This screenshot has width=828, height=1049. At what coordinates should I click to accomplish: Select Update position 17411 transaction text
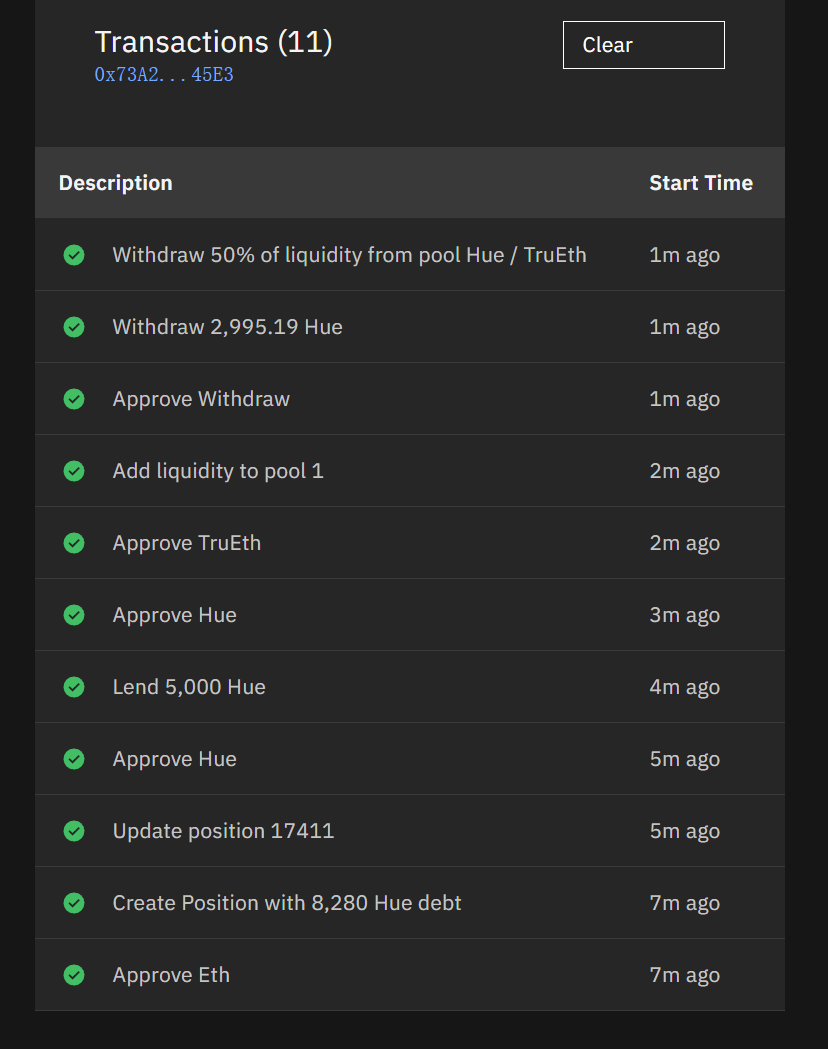point(223,831)
